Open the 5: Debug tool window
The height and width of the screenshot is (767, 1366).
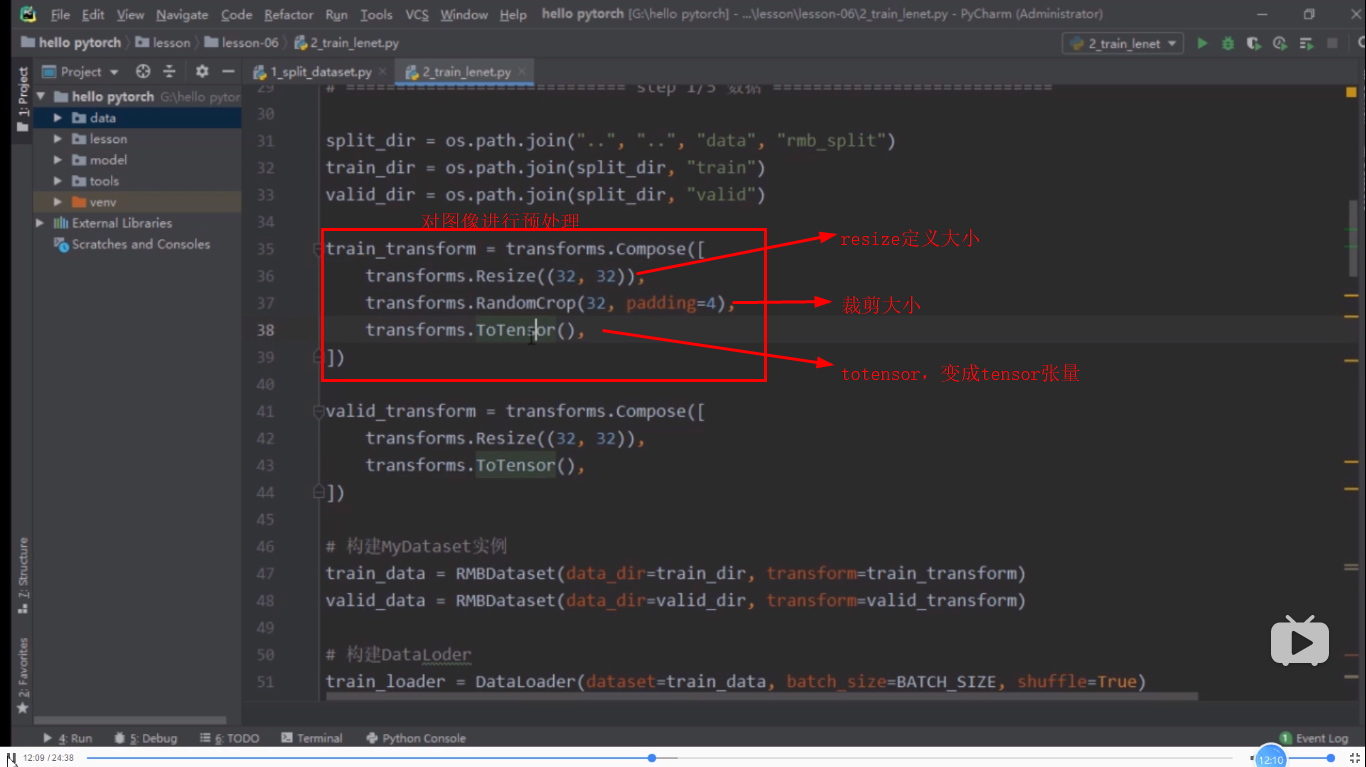pyautogui.click(x=145, y=738)
